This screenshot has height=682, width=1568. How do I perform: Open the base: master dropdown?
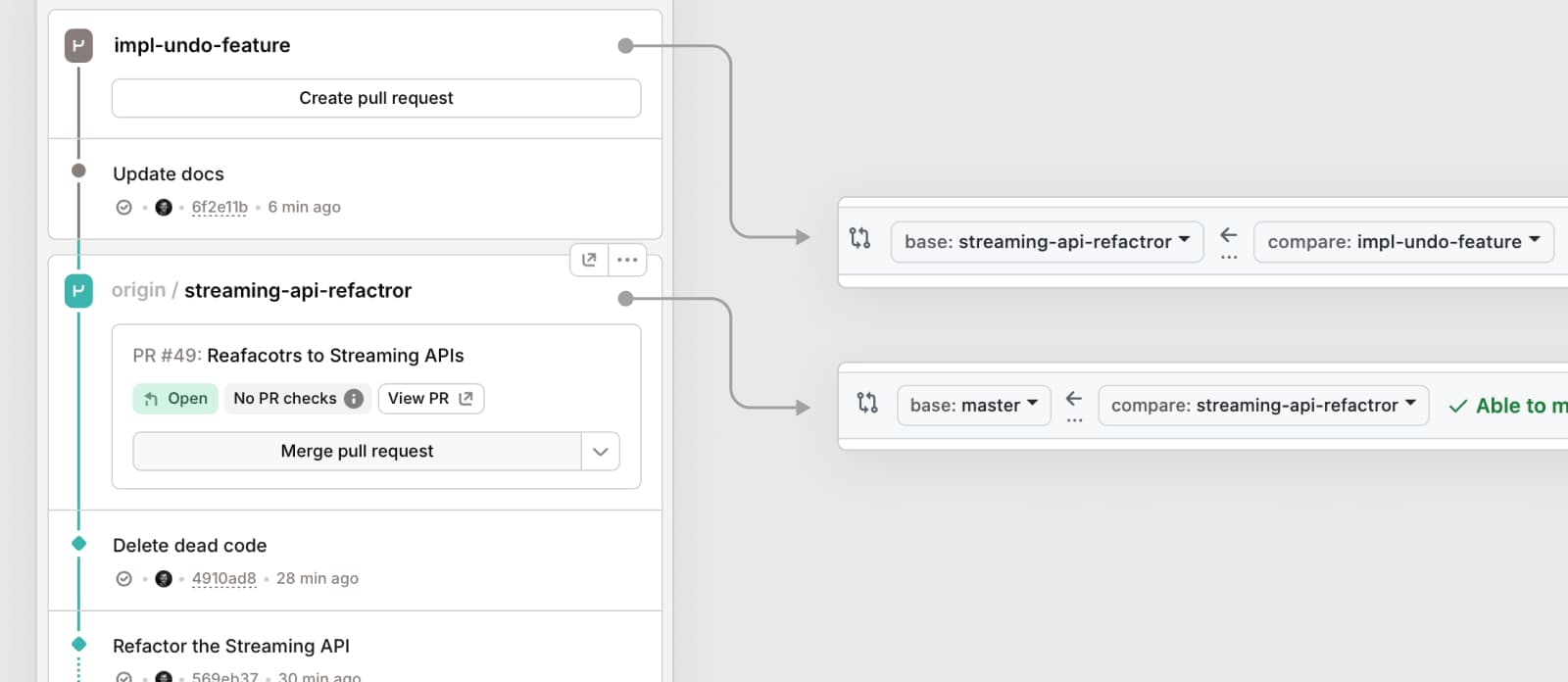pyautogui.click(x=973, y=406)
